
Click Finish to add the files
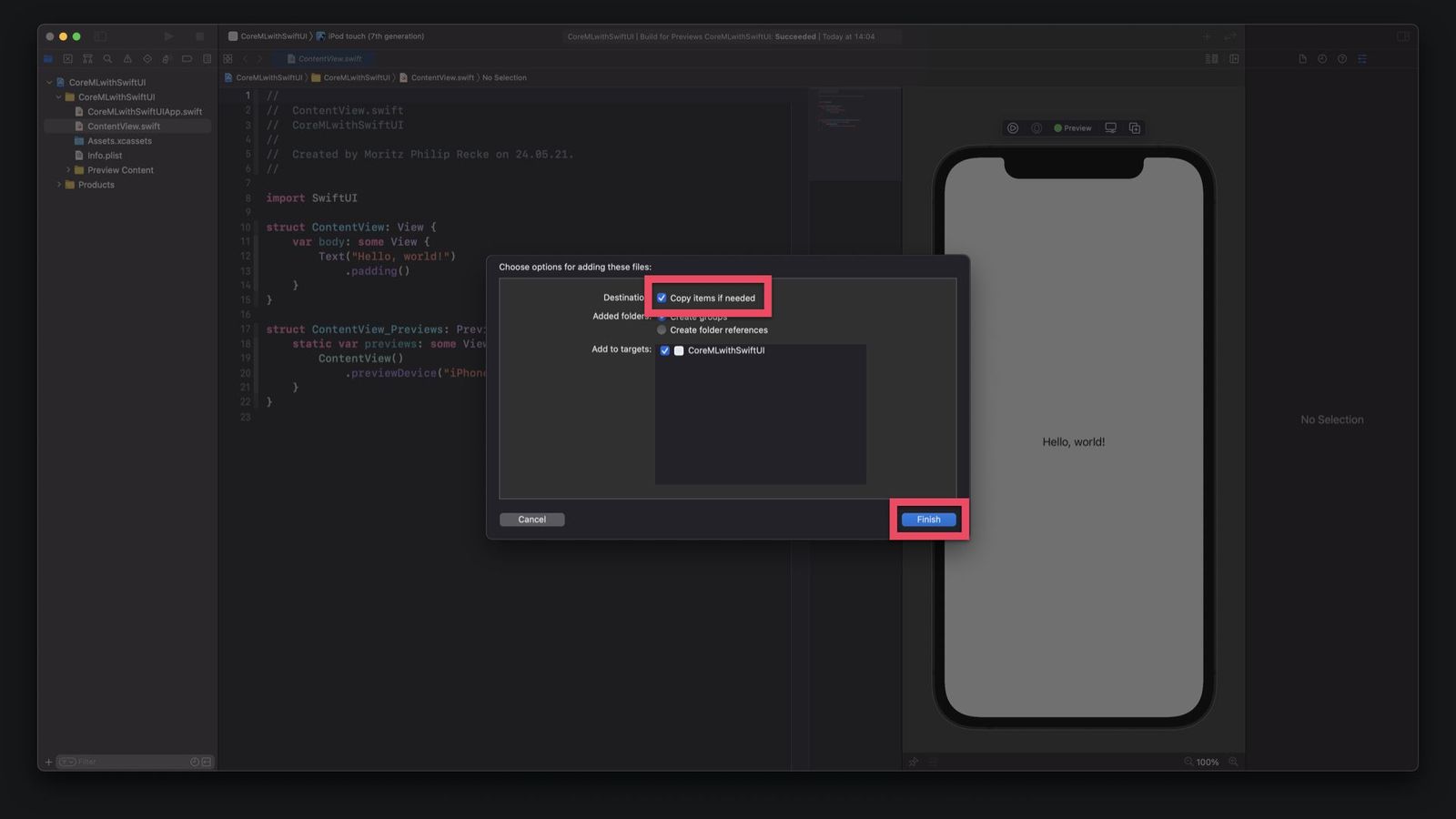[x=927, y=519]
